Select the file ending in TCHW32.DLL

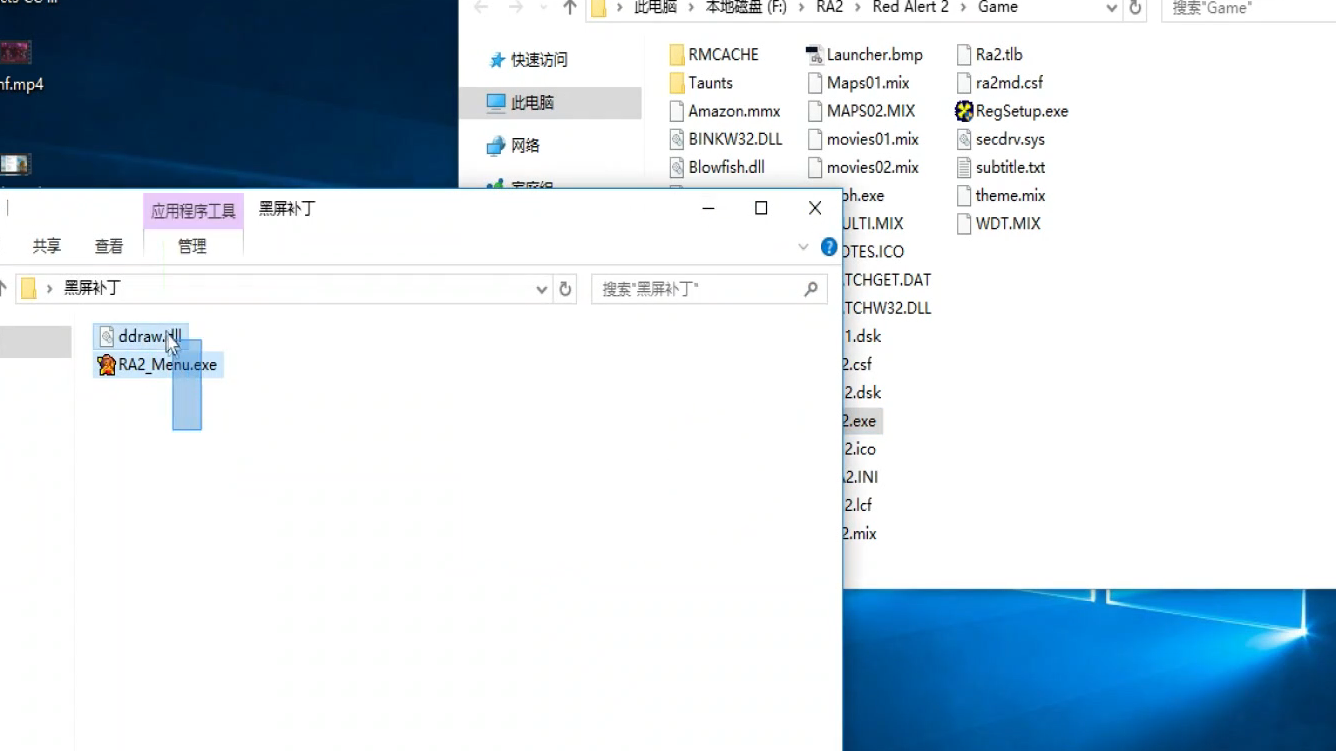(888, 308)
